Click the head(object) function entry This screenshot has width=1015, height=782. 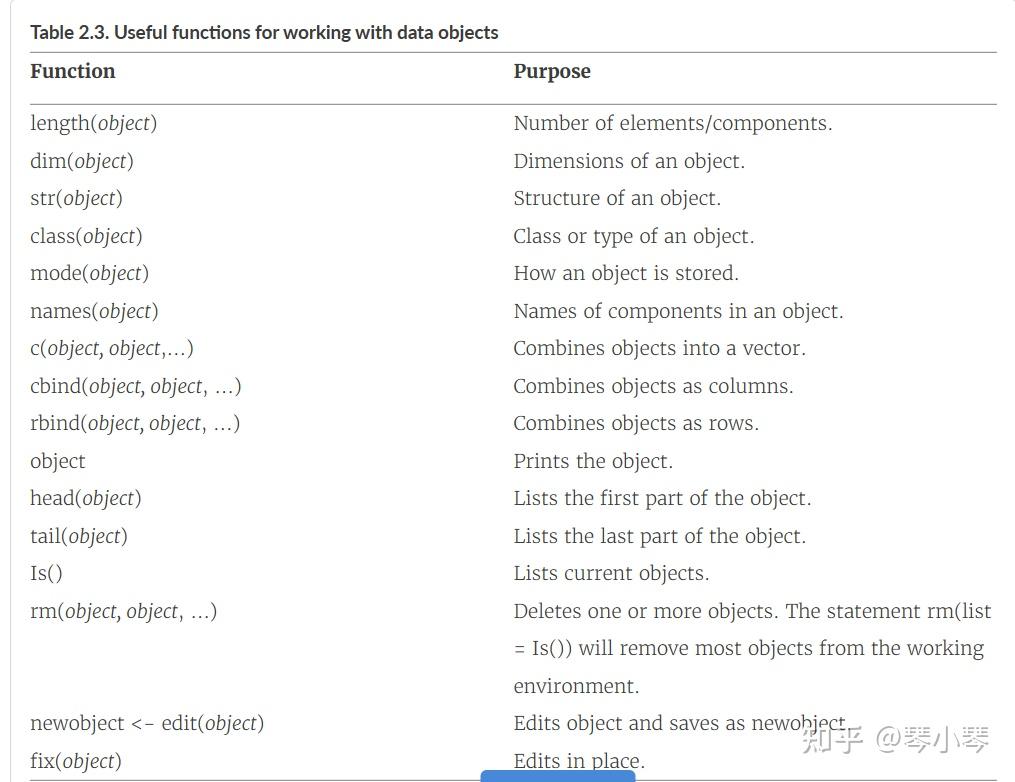(85, 498)
